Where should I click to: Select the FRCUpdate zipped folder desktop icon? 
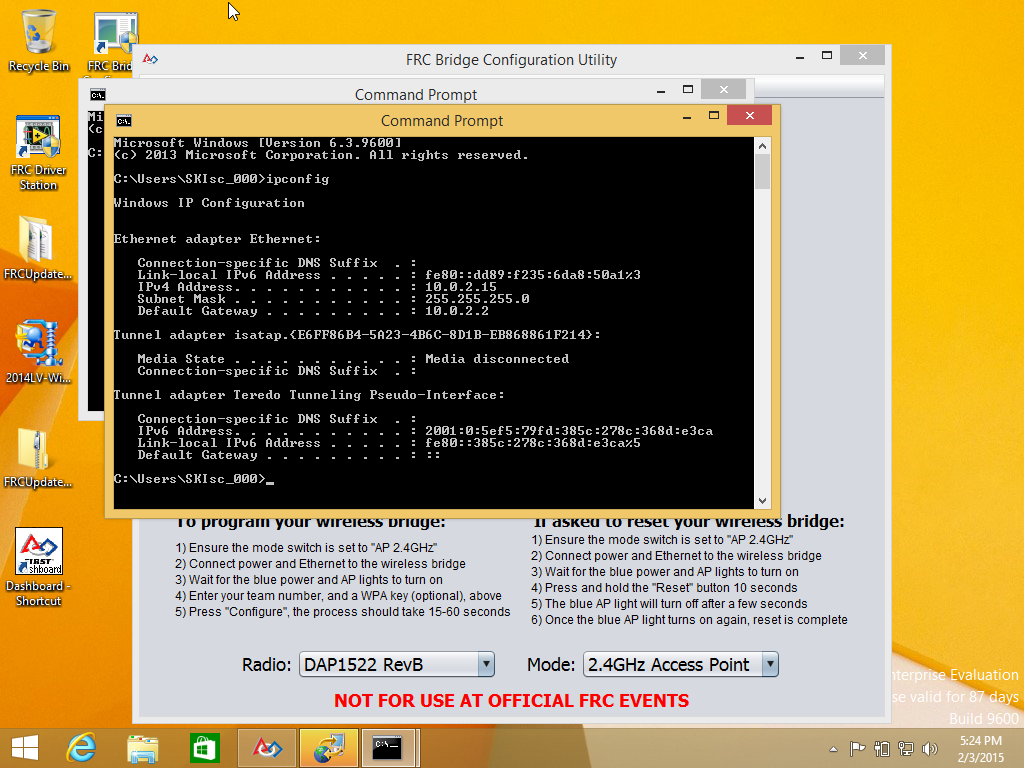(38, 457)
